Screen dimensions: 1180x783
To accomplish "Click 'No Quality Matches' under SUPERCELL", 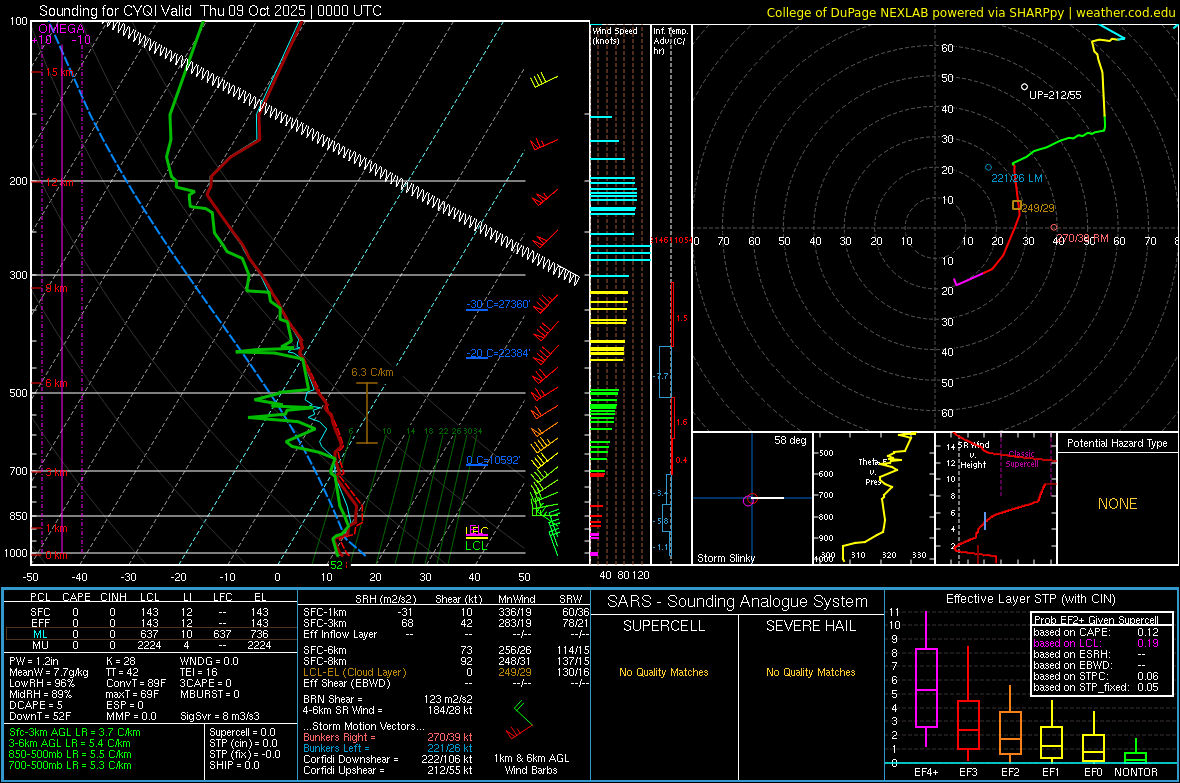I will click(664, 672).
